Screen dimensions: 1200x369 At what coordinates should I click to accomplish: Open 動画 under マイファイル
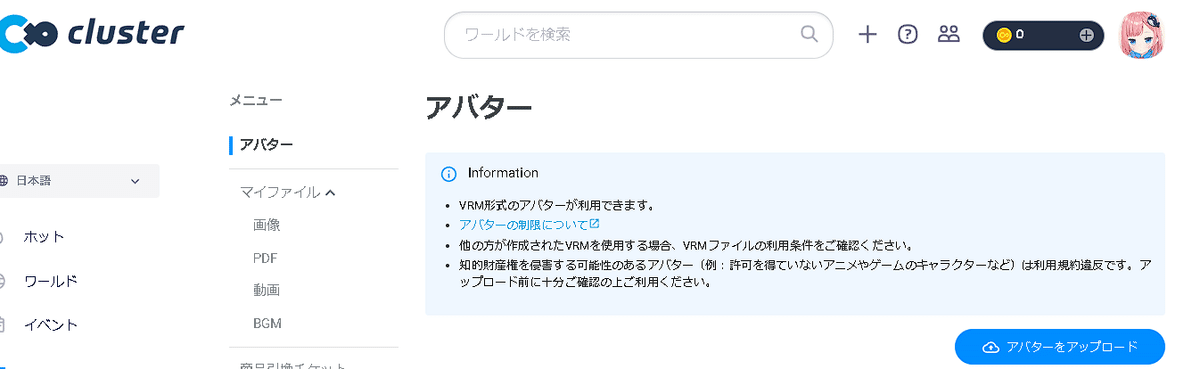pyautogui.click(x=267, y=290)
